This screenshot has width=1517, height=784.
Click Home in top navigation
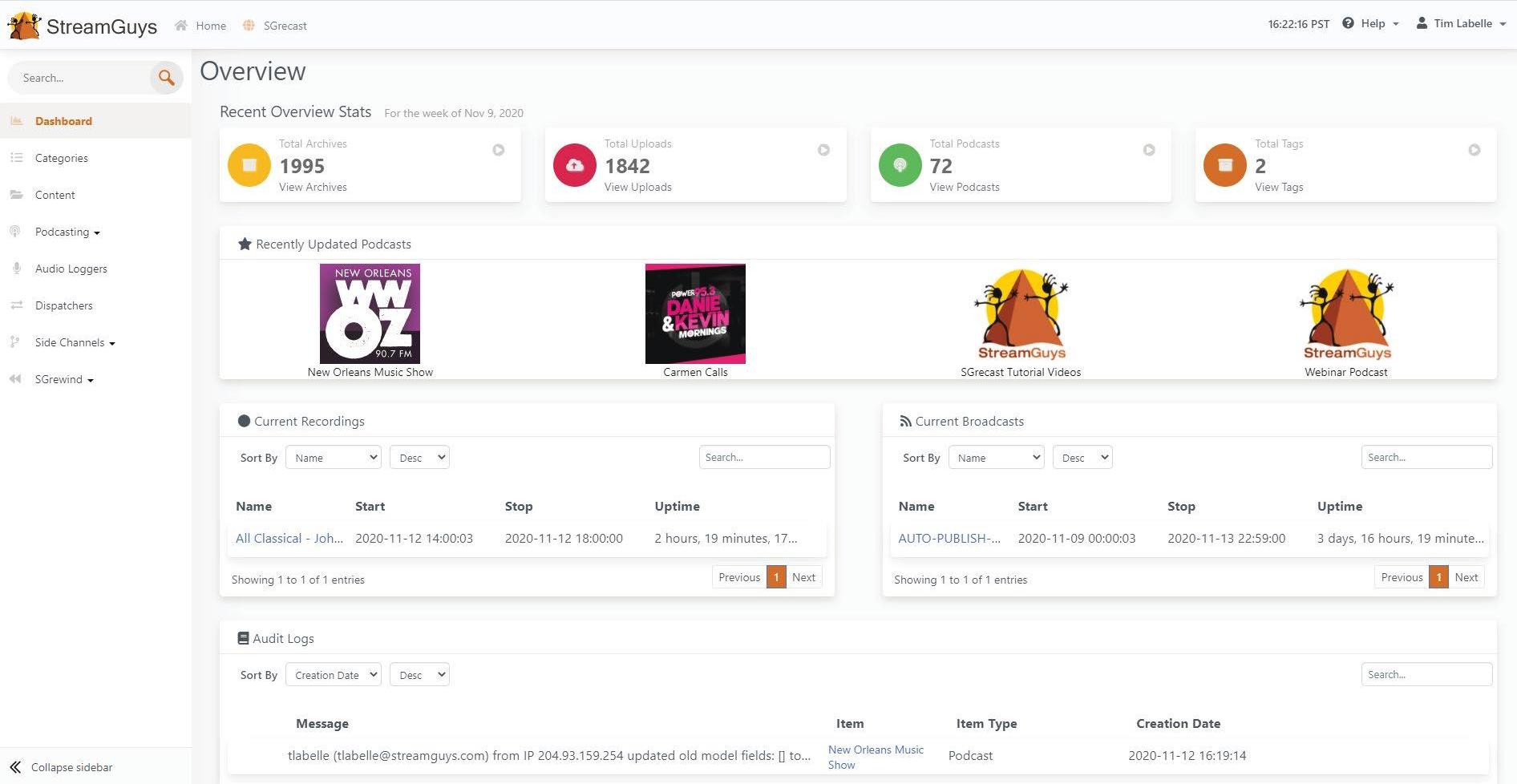point(211,26)
